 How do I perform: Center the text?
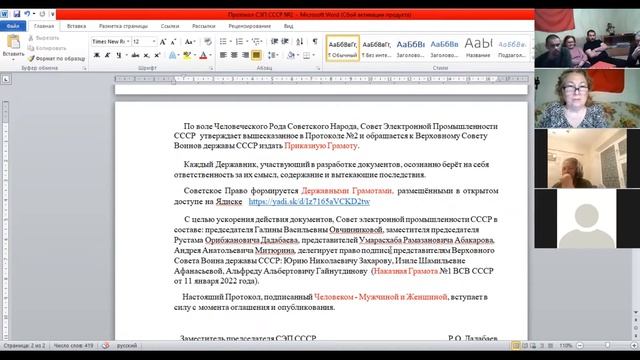point(234,55)
